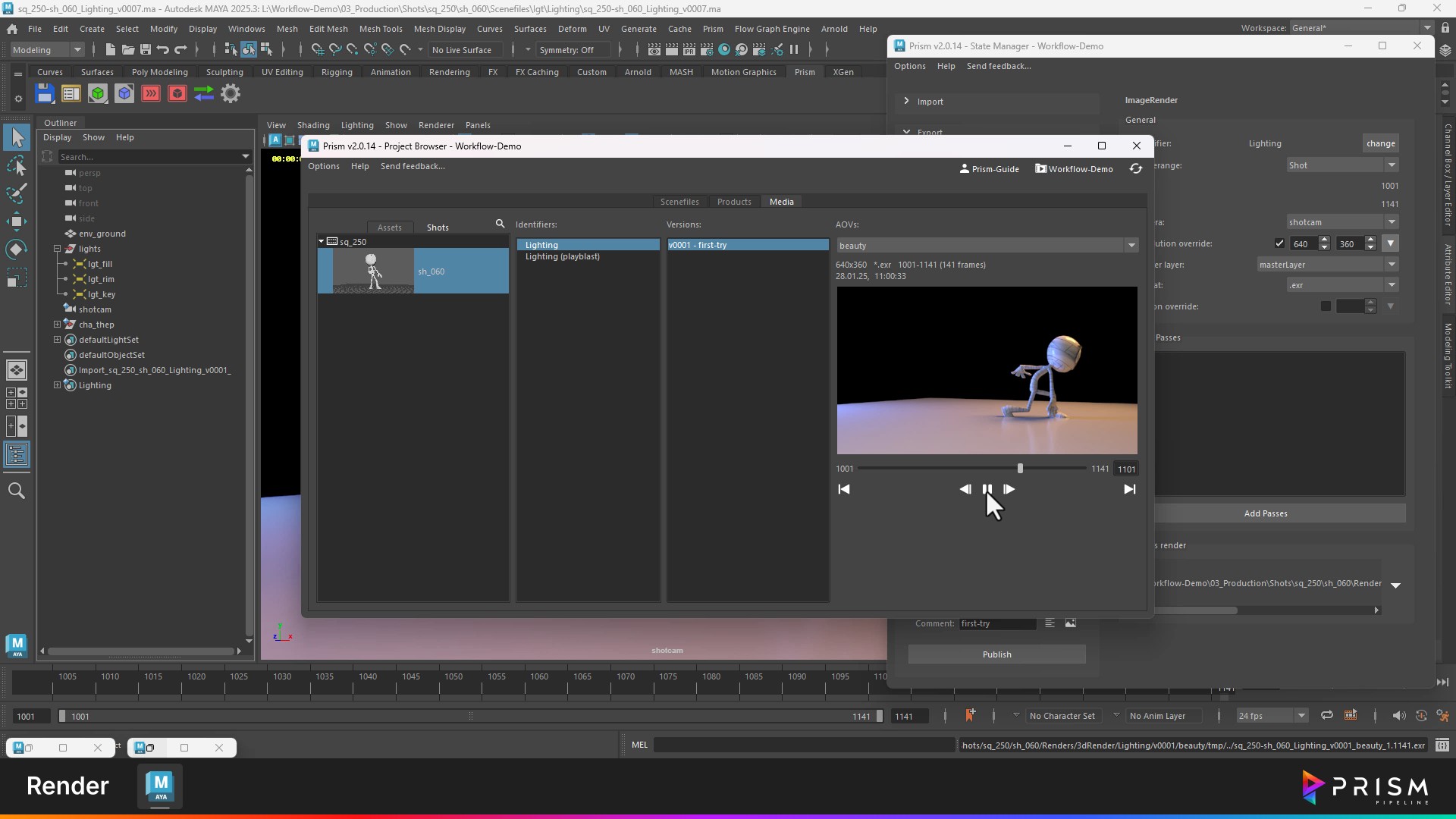Image resolution: width=1456 pixels, height=819 pixels.
Task: Click the Prism settings gear shelf icon
Action: (231, 94)
